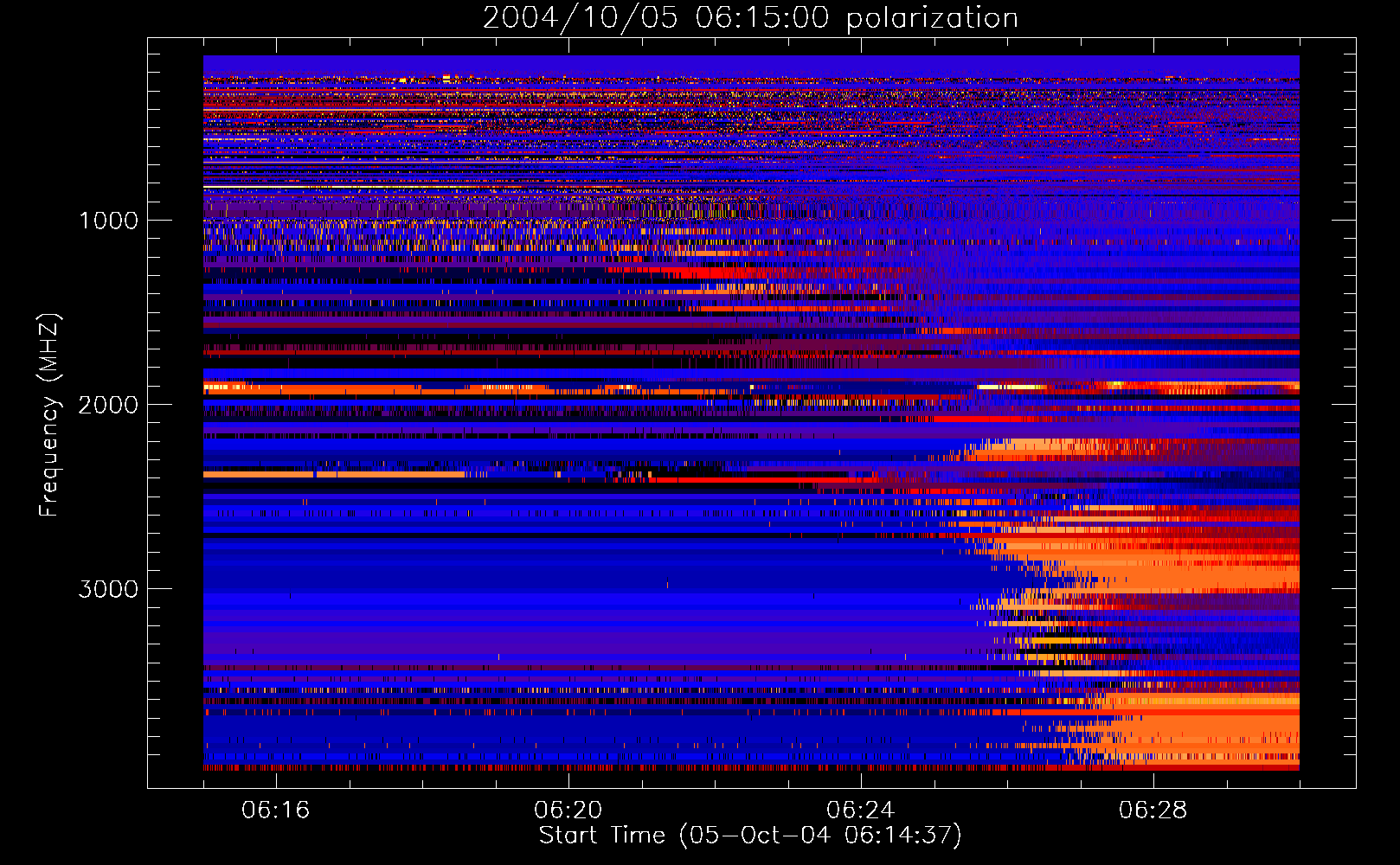
Task: Pick the white burst near 1900 MHz
Action: 1009,387
